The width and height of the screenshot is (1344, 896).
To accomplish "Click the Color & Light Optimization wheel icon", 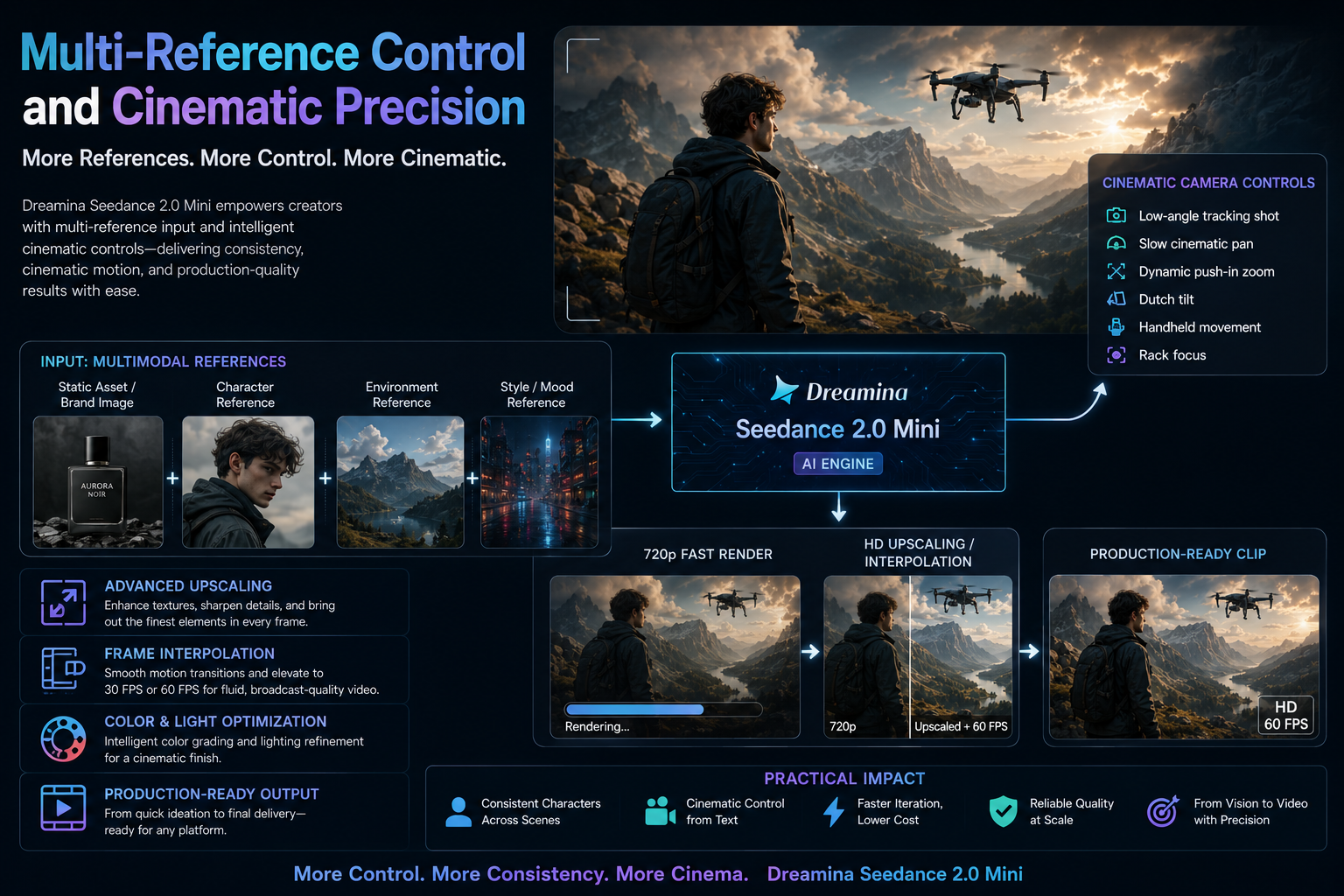I will click(63, 738).
